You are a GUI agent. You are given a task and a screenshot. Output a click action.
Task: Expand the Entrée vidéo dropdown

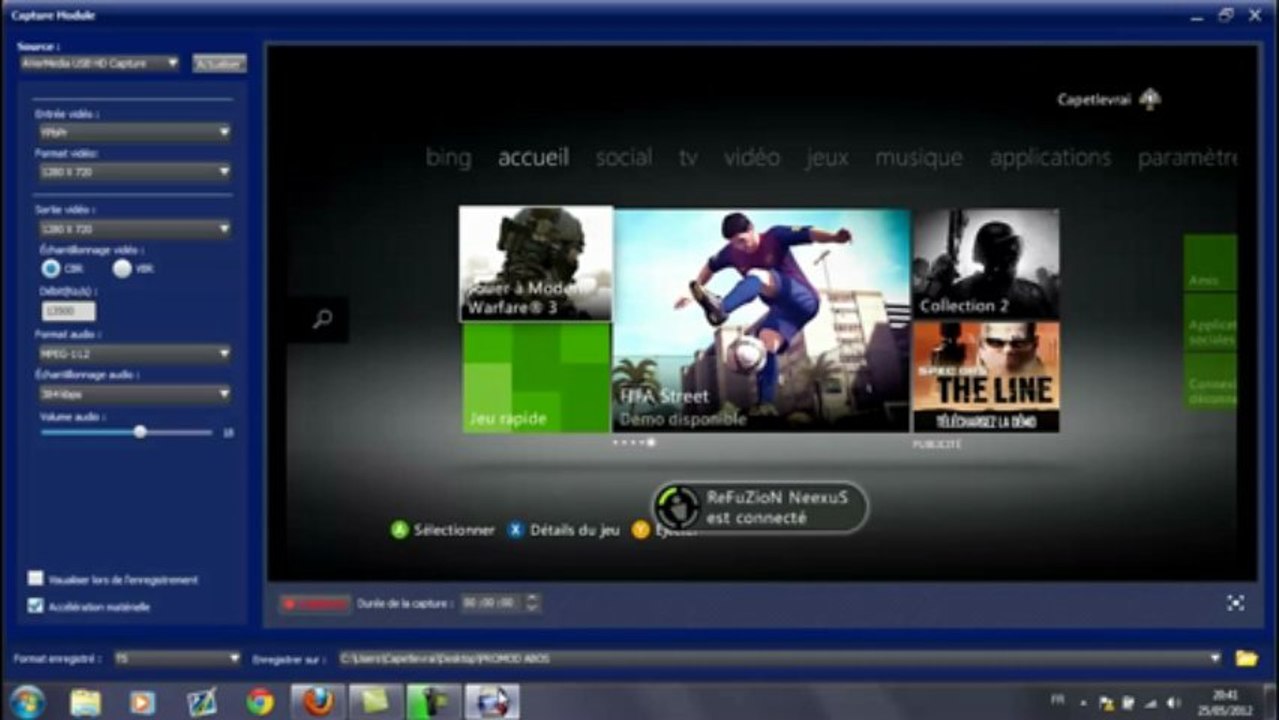coord(133,131)
